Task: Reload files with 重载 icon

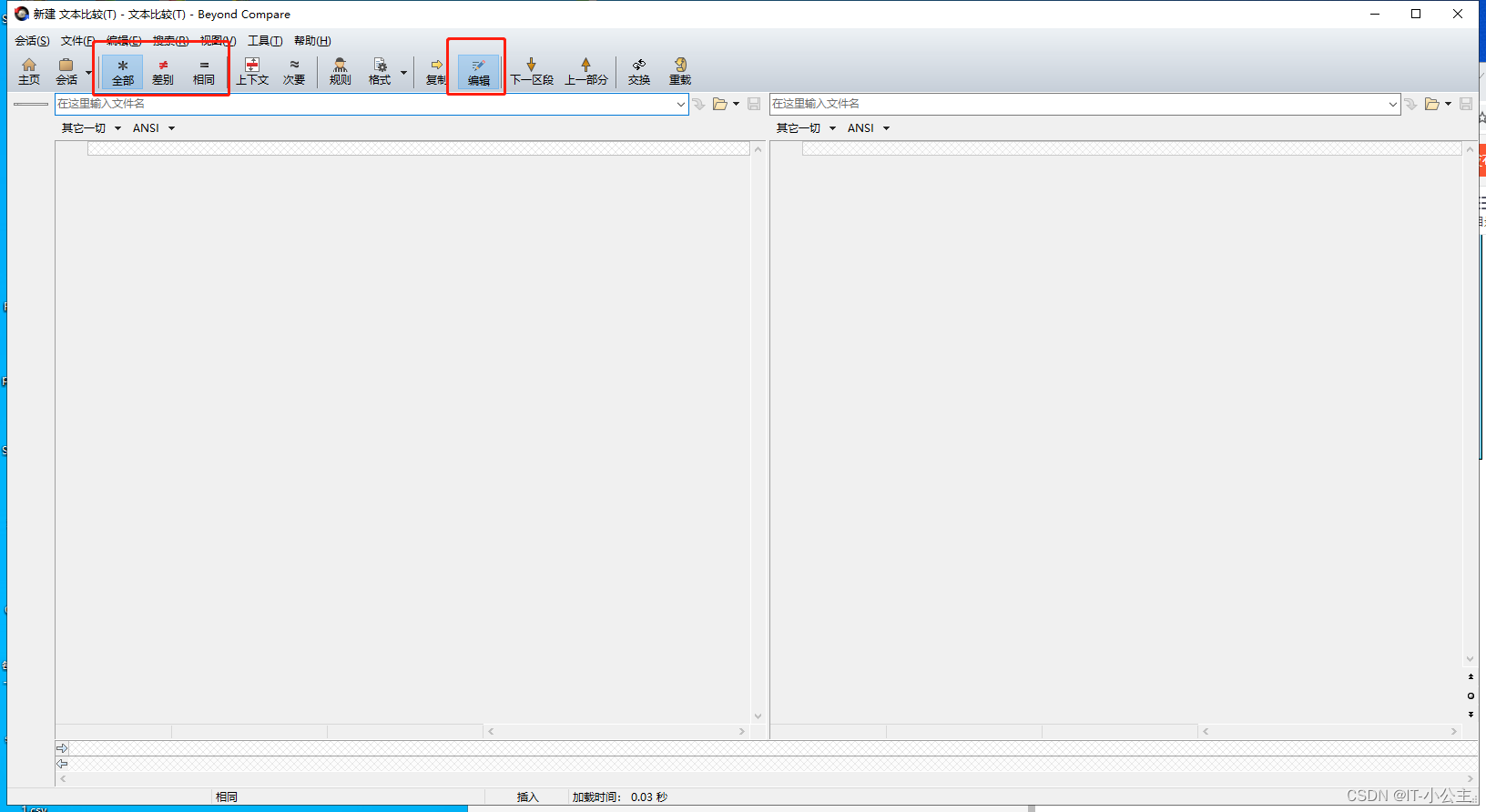Action: pos(680,72)
